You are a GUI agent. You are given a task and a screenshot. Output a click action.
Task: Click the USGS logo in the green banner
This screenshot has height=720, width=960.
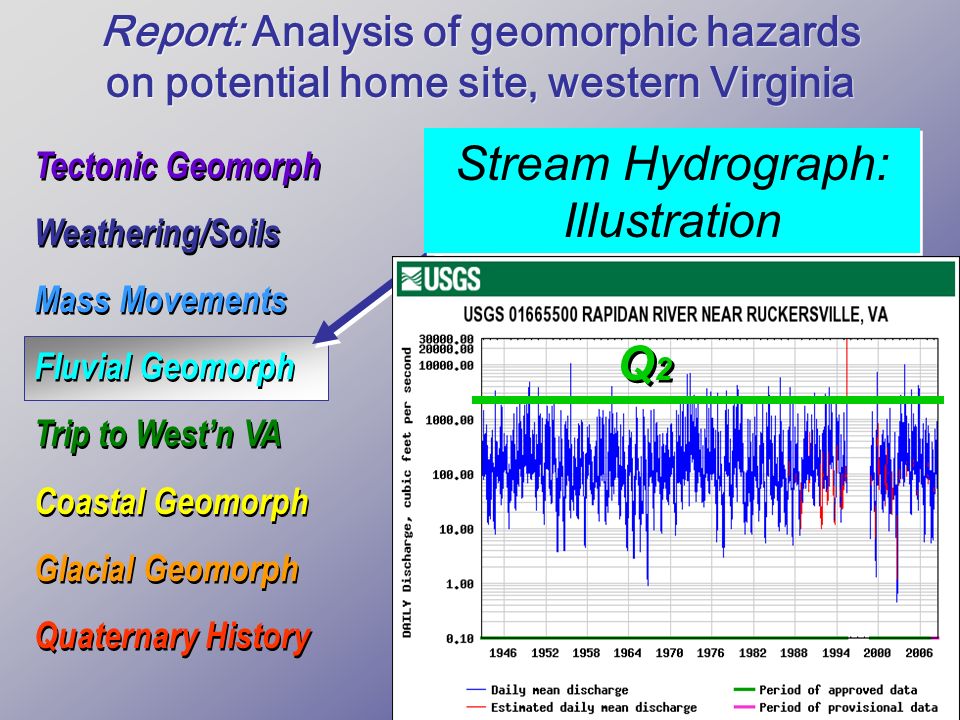click(440, 279)
